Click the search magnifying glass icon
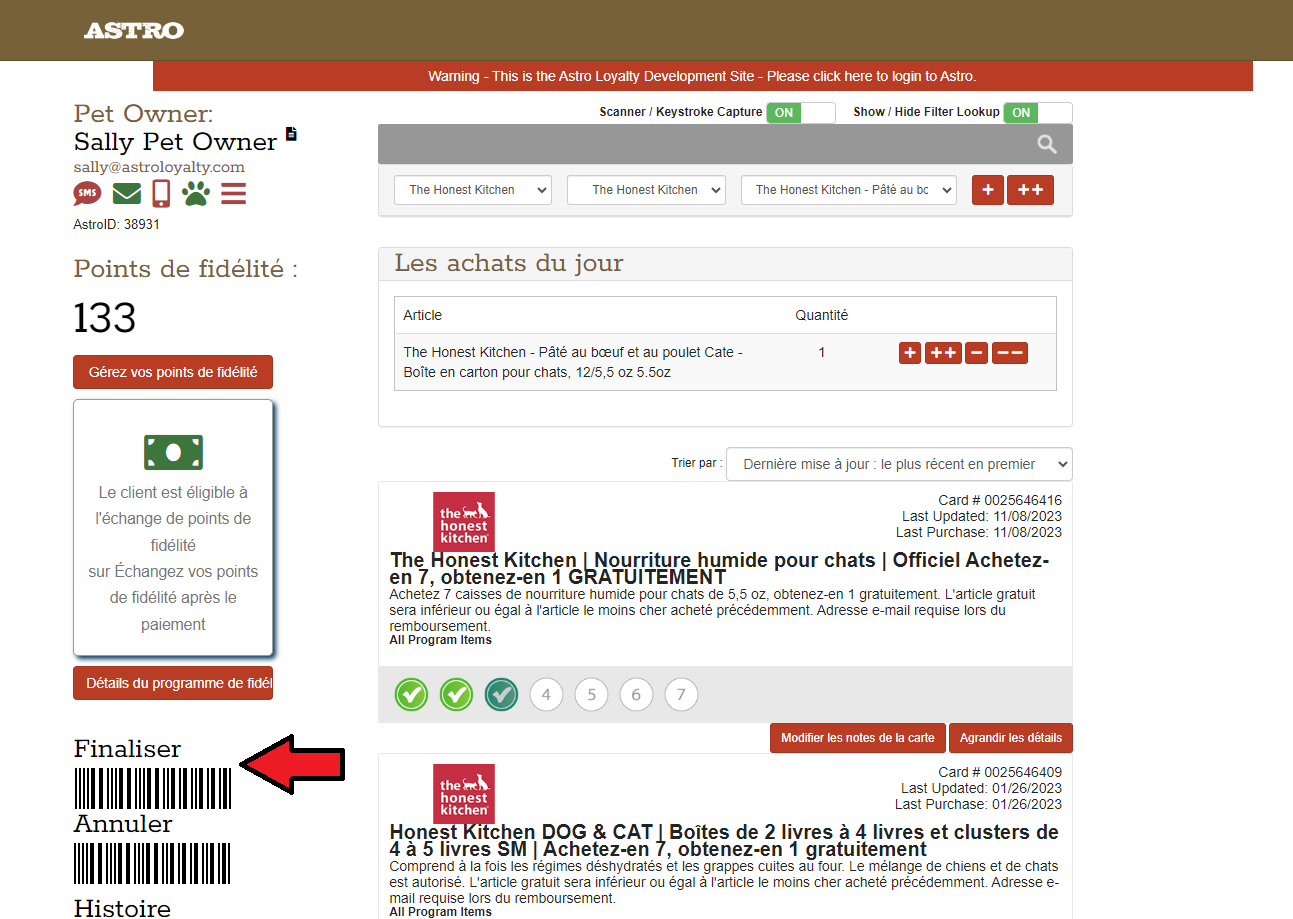Screen dimensions: 1293x919 click(x=1046, y=145)
